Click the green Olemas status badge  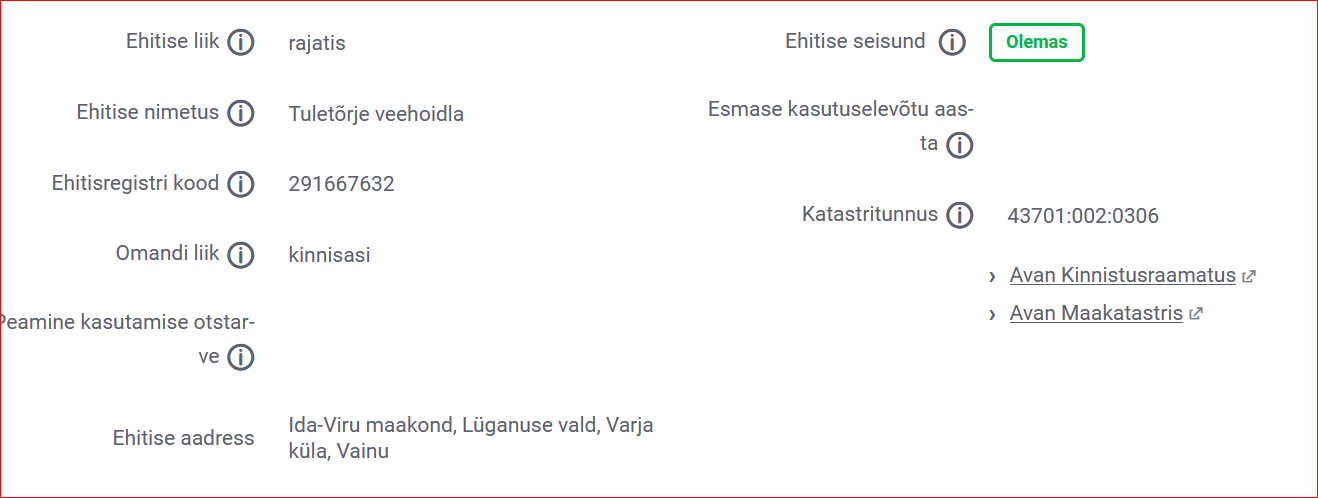coord(1036,43)
